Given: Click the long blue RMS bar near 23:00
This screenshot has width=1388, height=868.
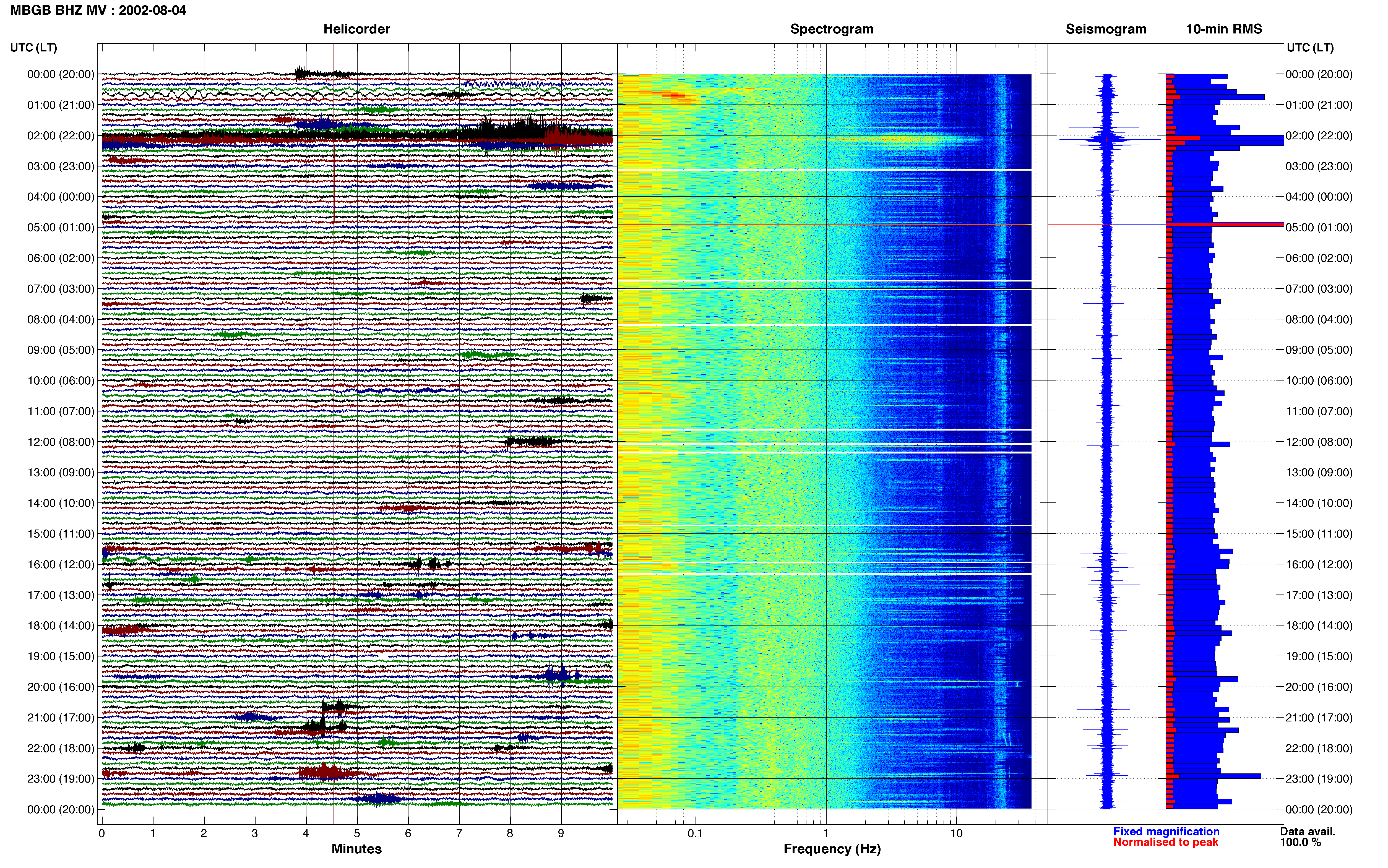Looking at the screenshot, I should [1213, 776].
